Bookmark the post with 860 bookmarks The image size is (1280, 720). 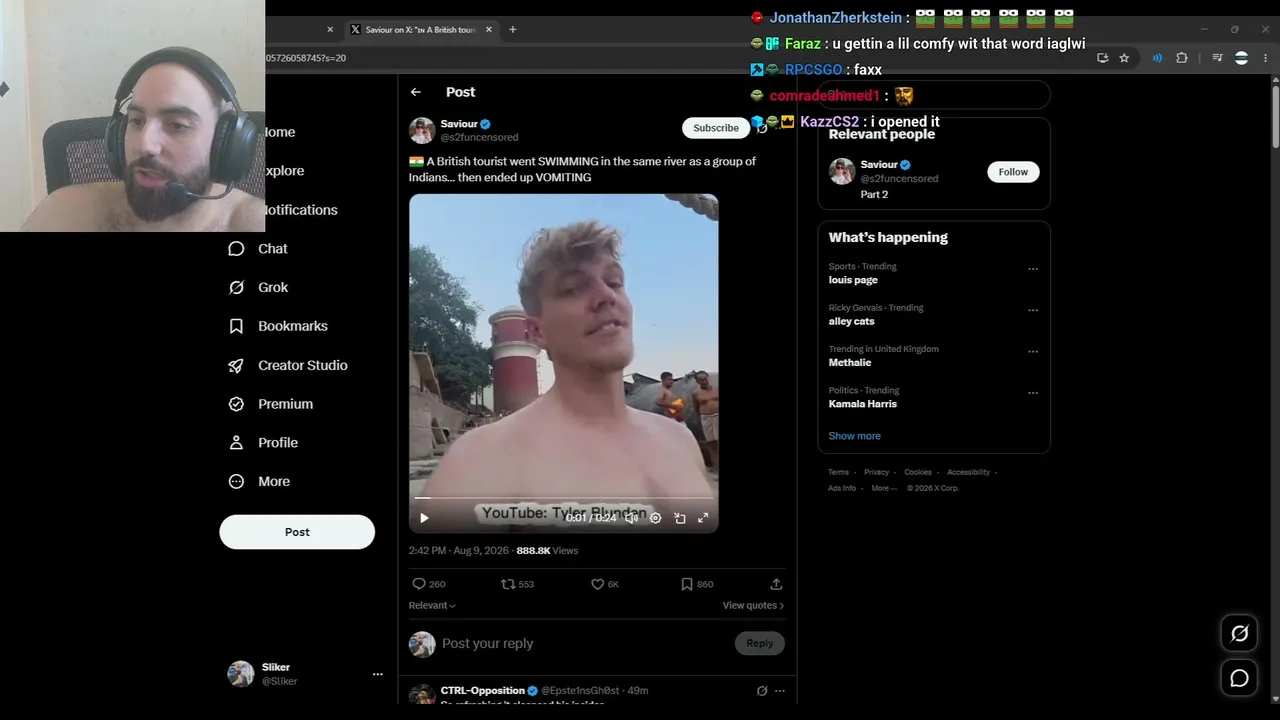tap(686, 584)
